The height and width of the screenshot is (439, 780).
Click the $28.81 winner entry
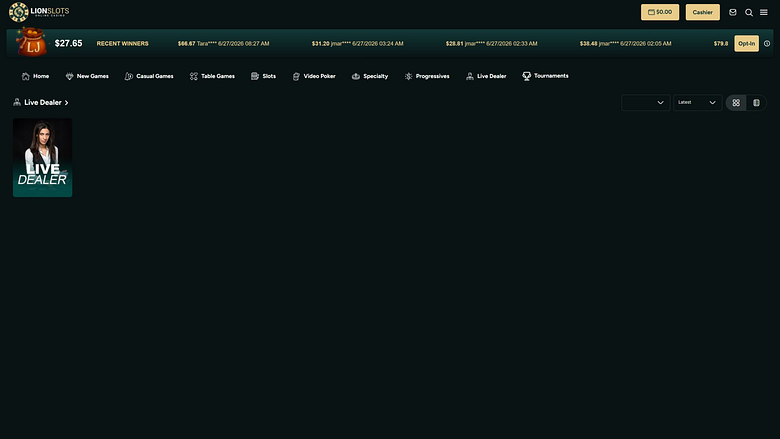click(491, 43)
